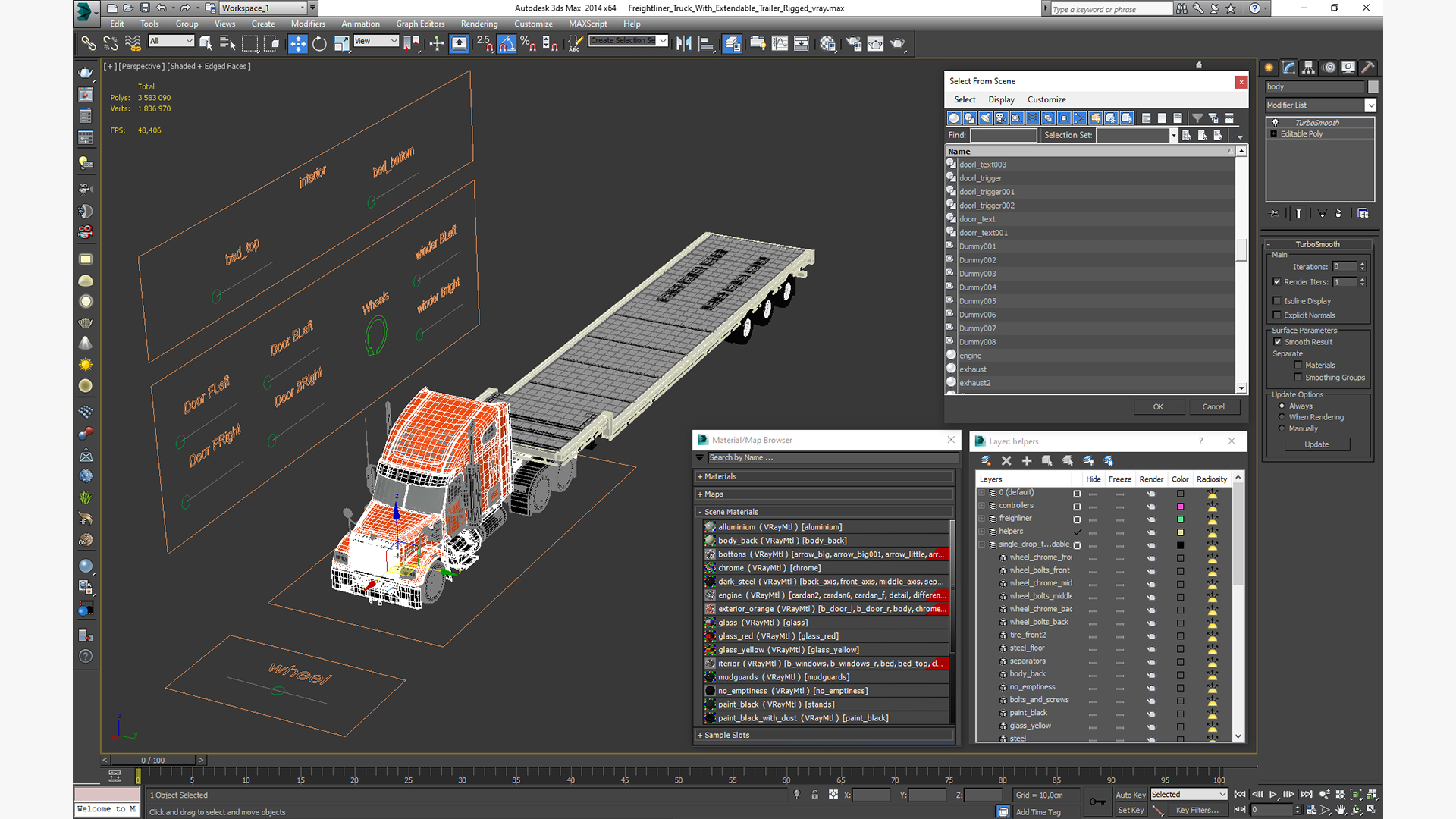Open the Rendering menu
Screen dimensions: 1456x819
coord(479,24)
